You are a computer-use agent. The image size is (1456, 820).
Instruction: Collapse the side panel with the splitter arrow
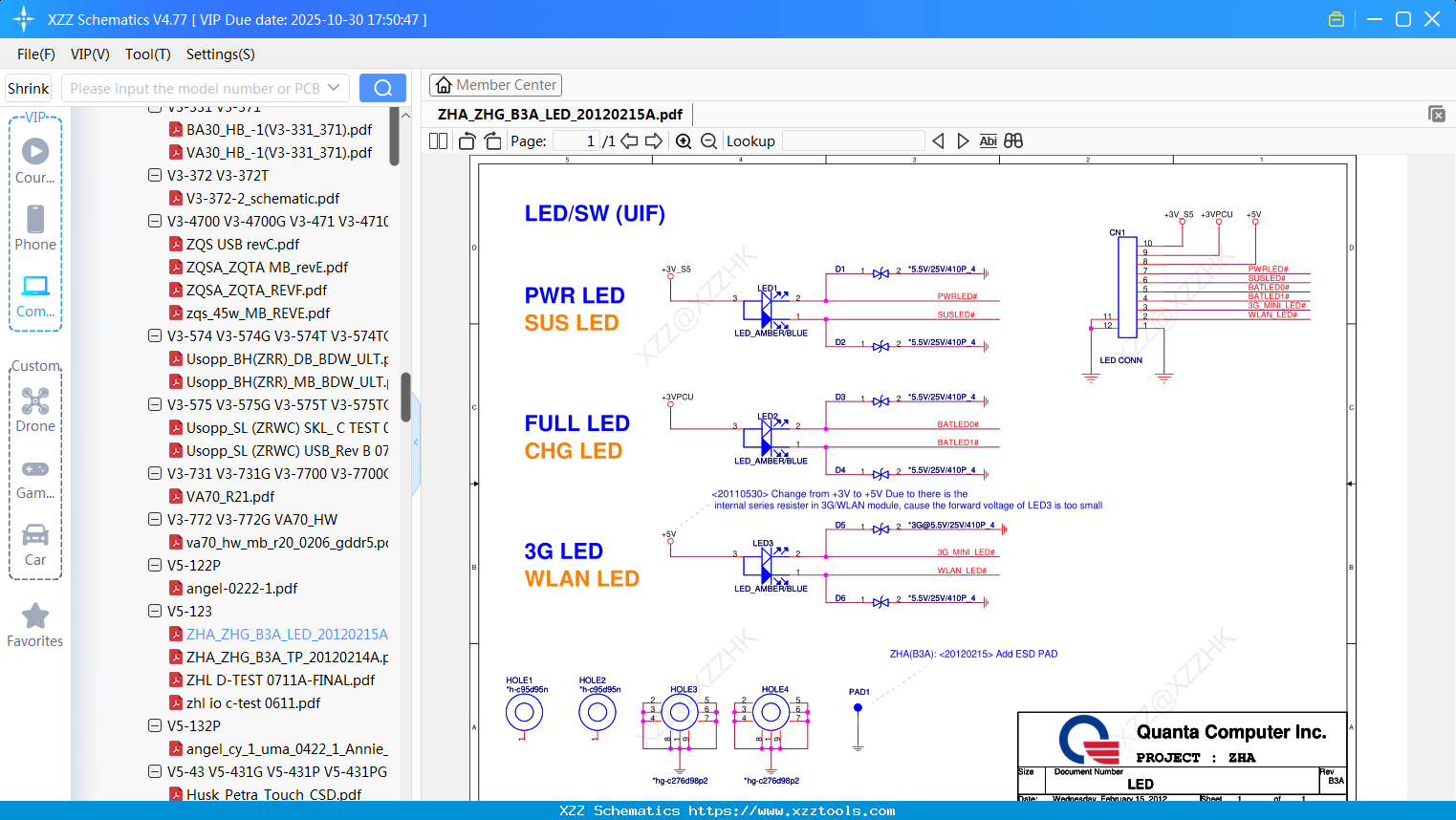(x=416, y=442)
